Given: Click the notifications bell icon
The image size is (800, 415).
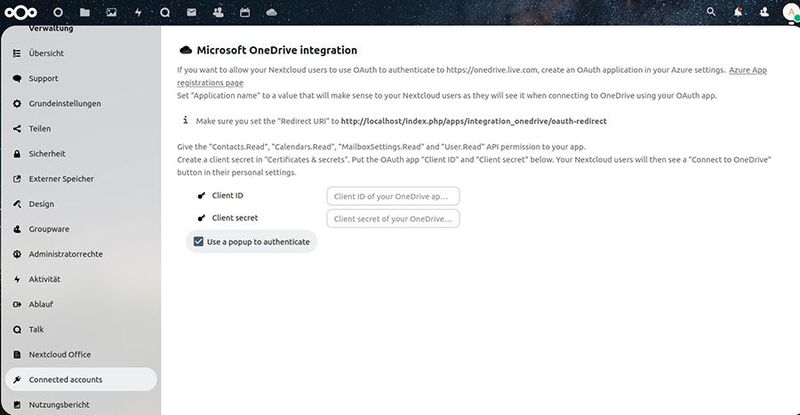Looking at the screenshot, I should click(x=739, y=12).
